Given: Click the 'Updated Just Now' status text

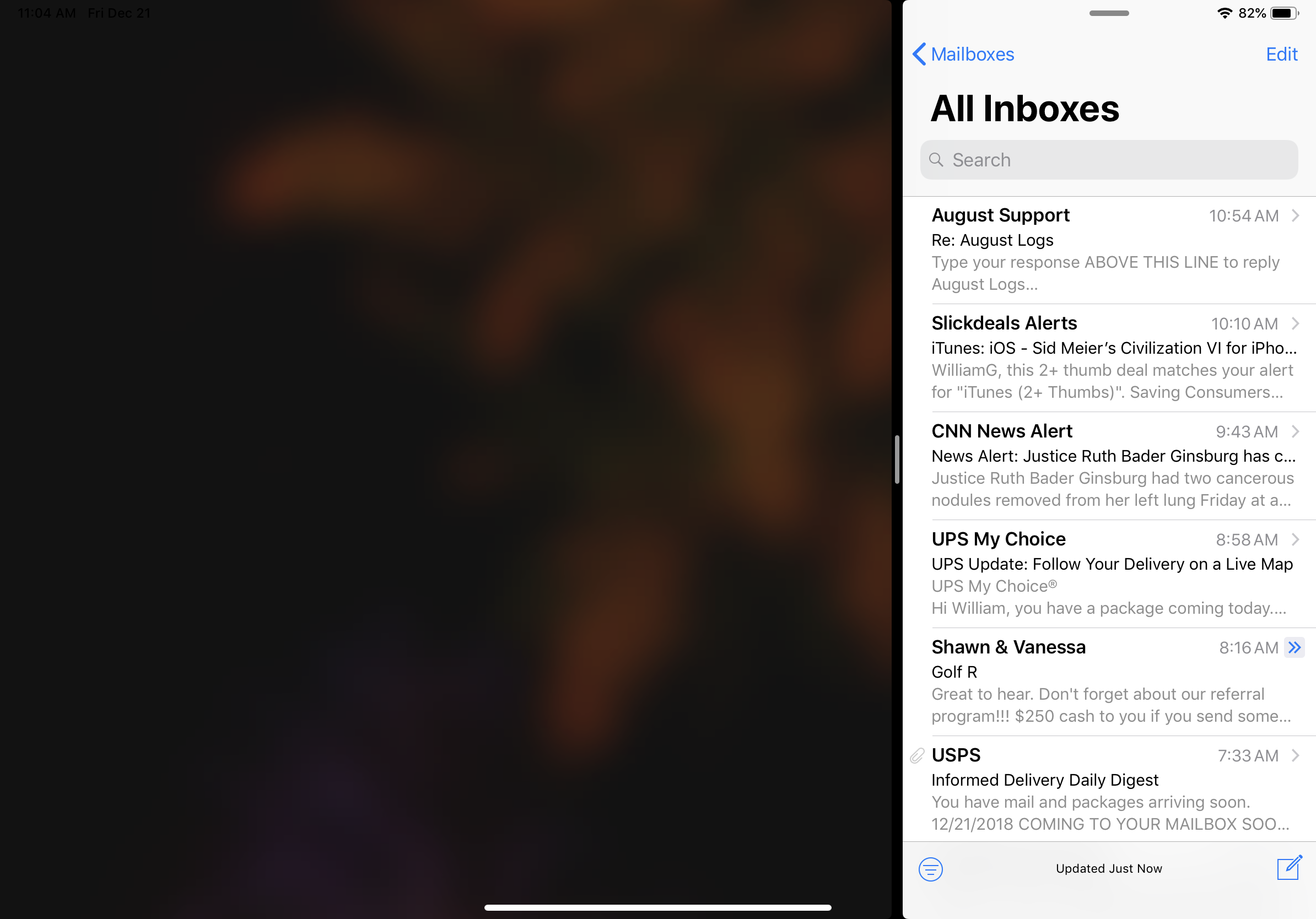Looking at the screenshot, I should point(1108,868).
